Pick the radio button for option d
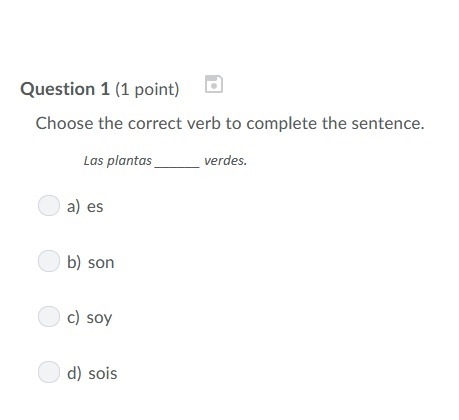This screenshot has width=459, height=420. point(49,372)
